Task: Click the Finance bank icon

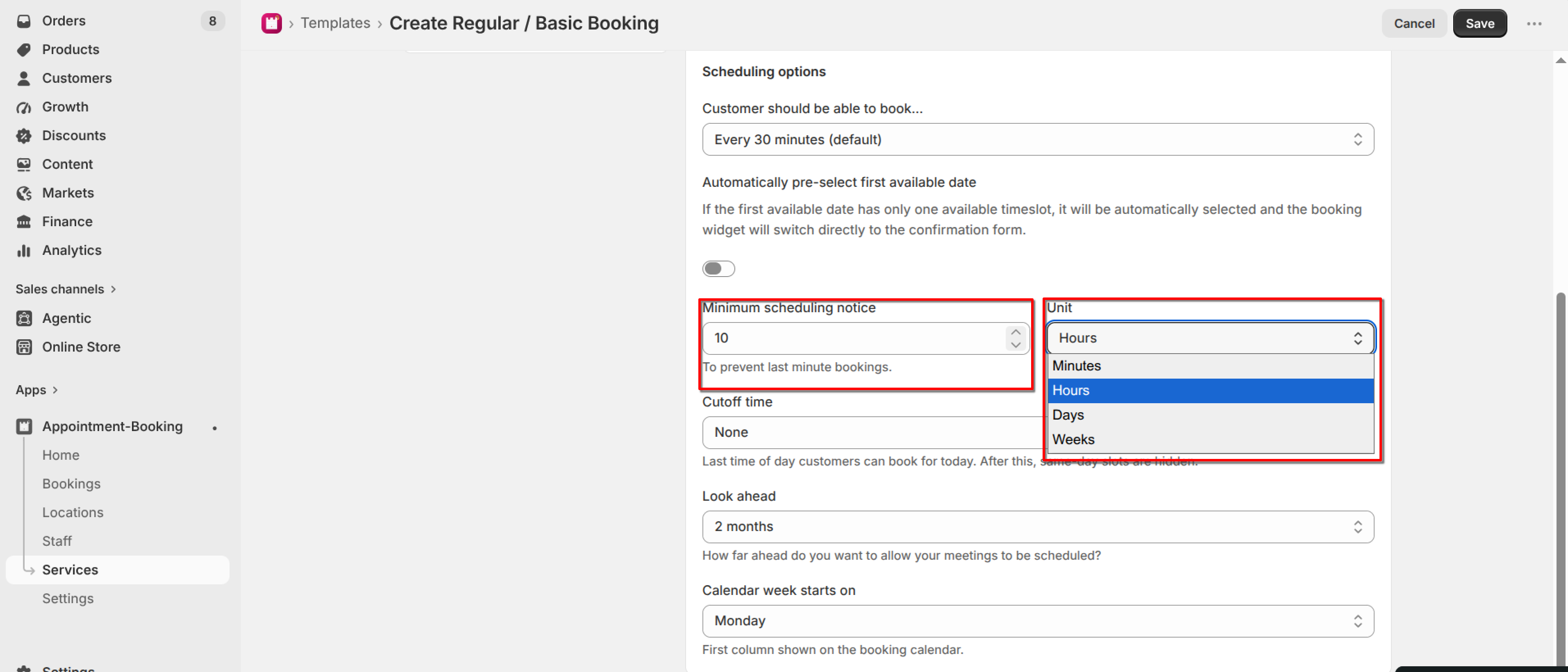Action: pyautogui.click(x=24, y=222)
